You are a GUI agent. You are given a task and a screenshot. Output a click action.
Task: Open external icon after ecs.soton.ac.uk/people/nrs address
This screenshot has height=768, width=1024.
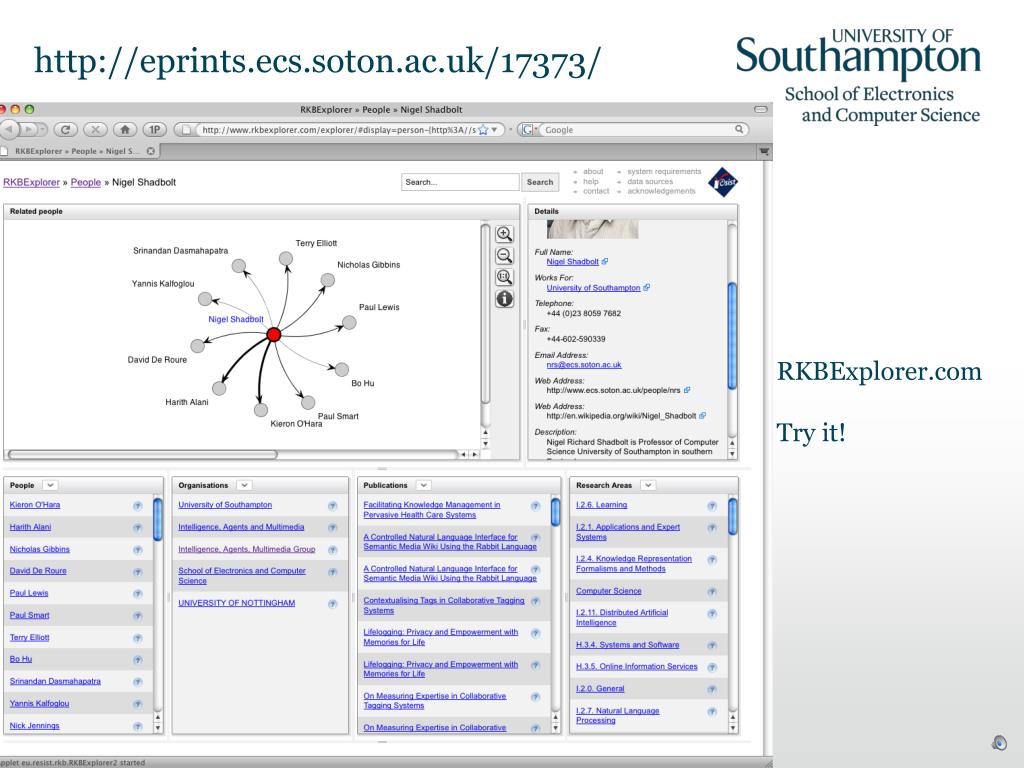coord(687,390)
